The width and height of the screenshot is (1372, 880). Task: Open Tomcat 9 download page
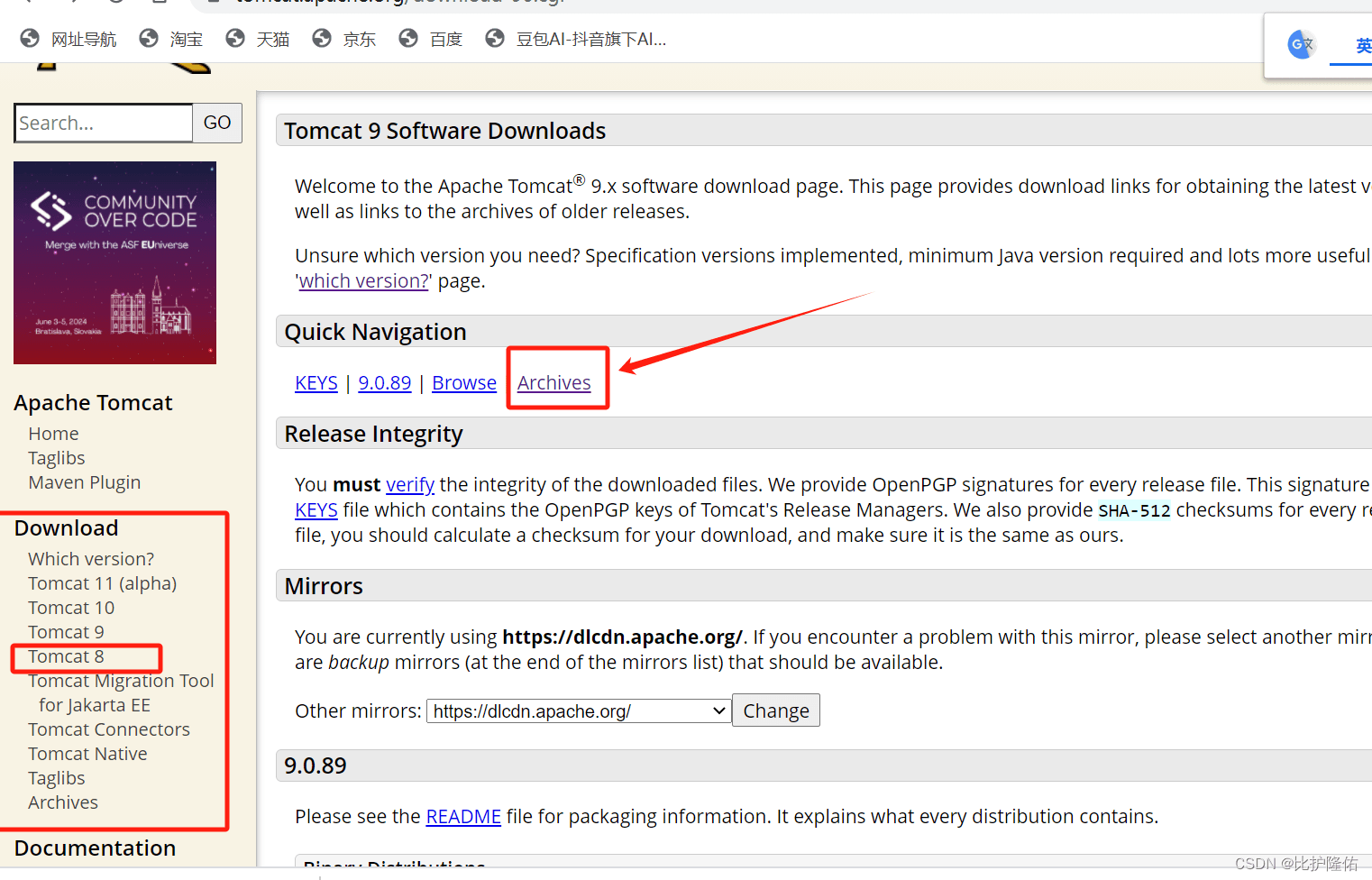click(x=66, y=632)
